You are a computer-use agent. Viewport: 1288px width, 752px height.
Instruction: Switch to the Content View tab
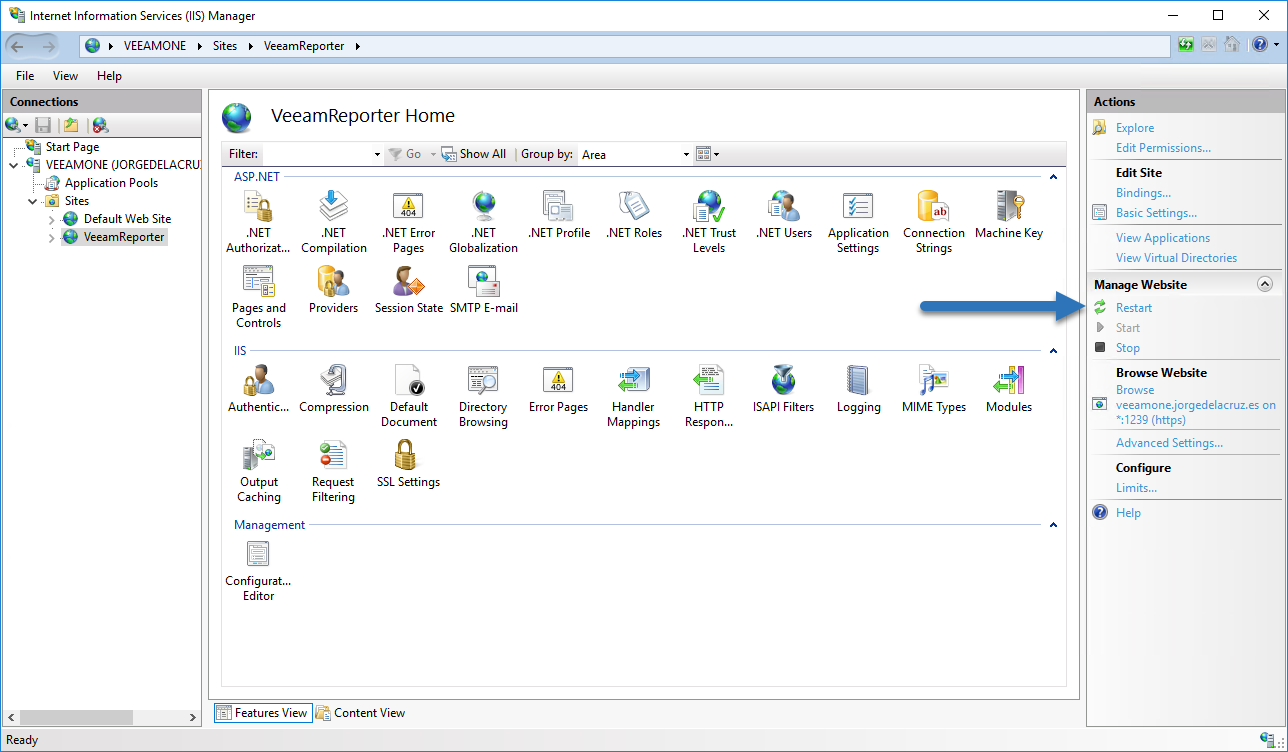[x=361, y=713]
